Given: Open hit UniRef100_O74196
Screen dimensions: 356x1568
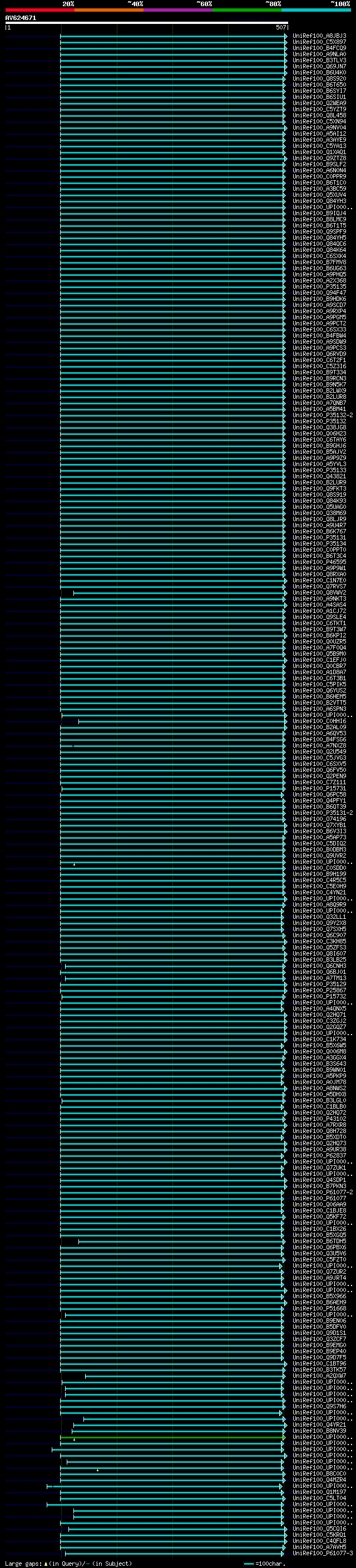Looking at the screenshot, I should click(319, 819).
